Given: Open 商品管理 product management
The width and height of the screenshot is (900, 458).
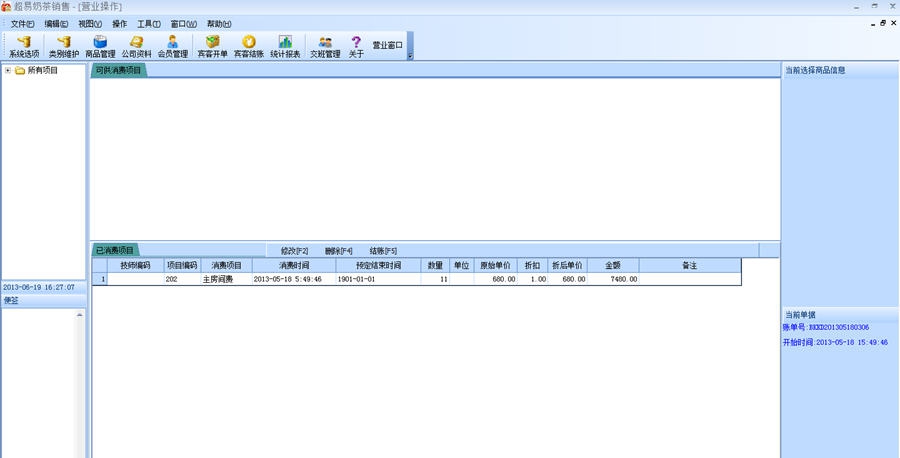Looking at the screenshot, I should (100, 46).
